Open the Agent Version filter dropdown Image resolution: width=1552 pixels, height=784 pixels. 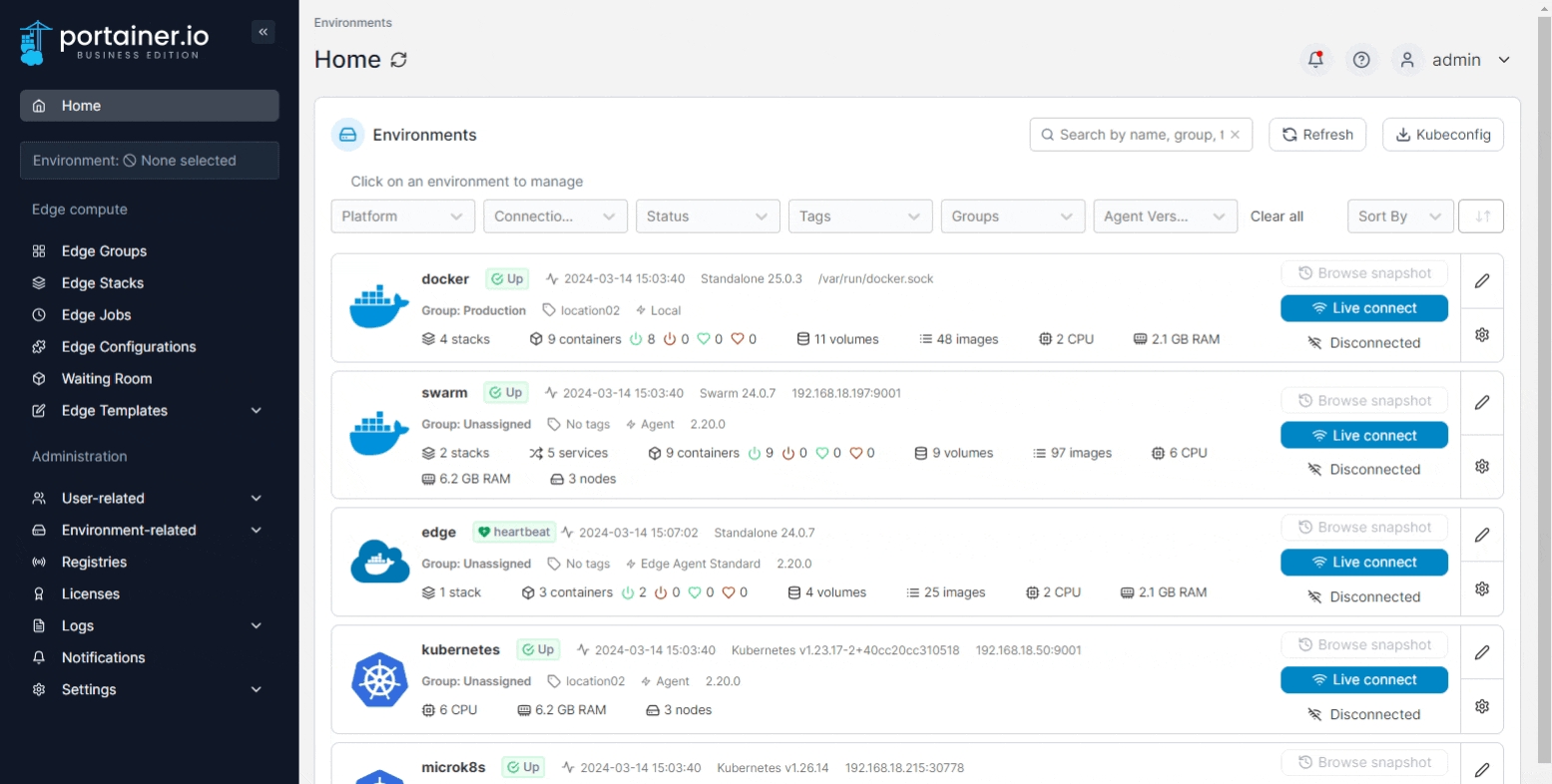tap(1166, 216)
